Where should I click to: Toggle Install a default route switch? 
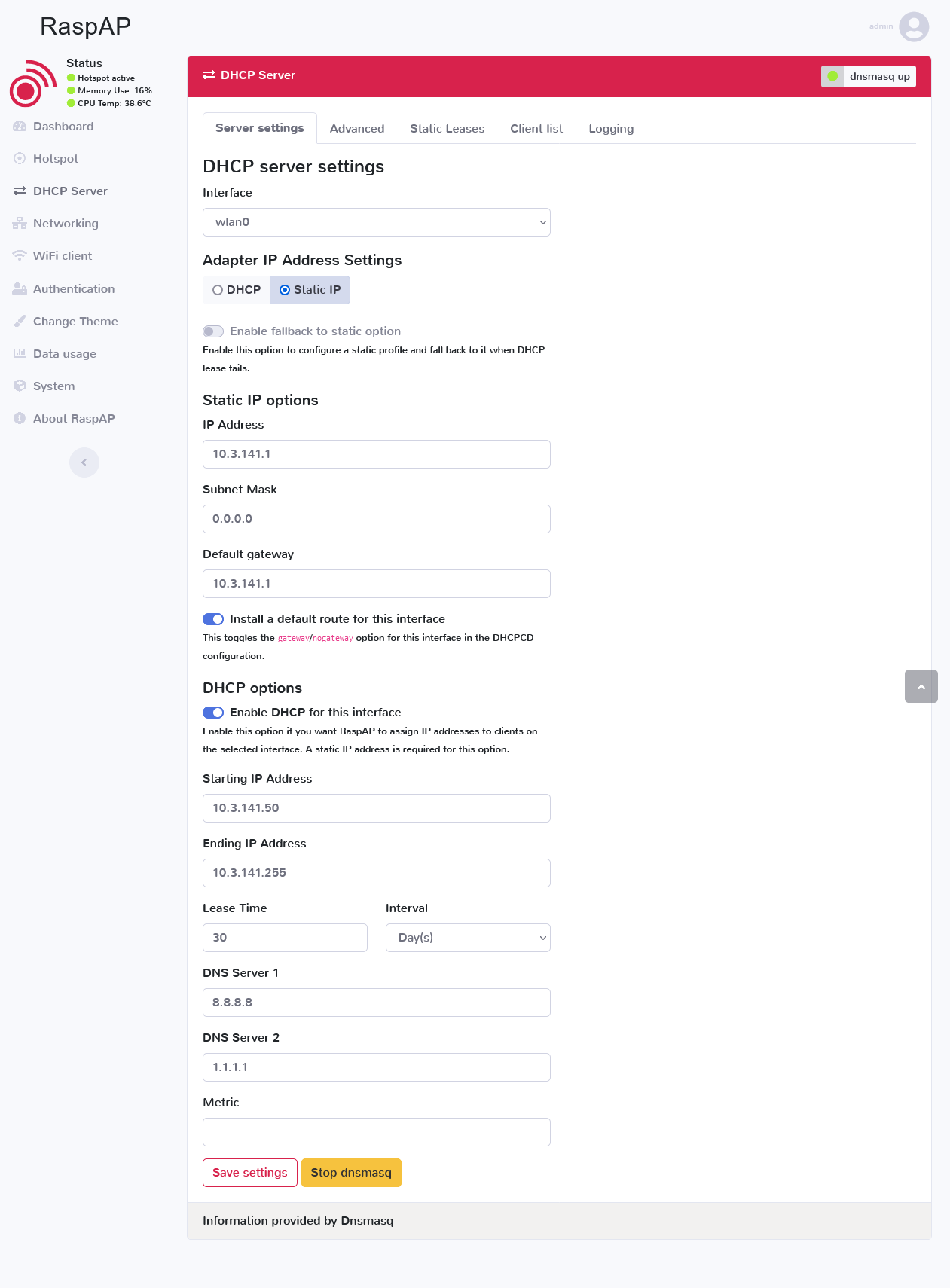click(213, 619)
